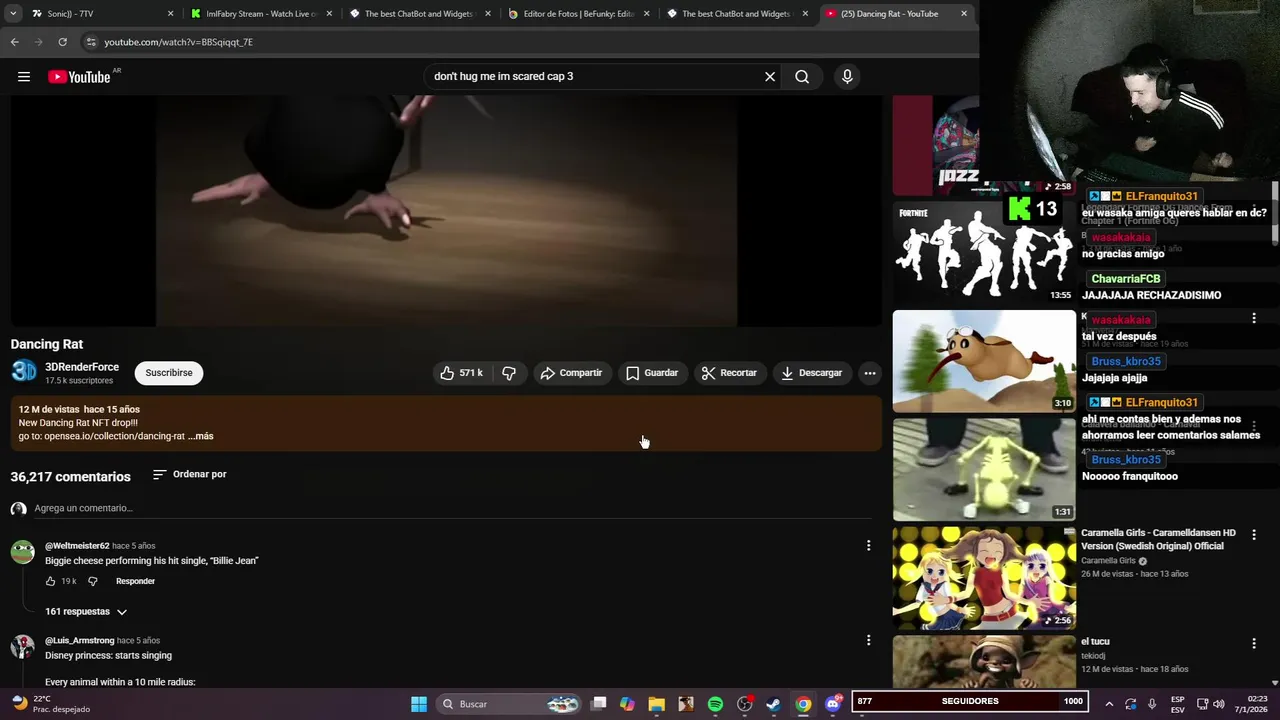Open Spotify from the taskbar
The image size is (1280, 720).
pyautogui.click(x=715, y=704)
